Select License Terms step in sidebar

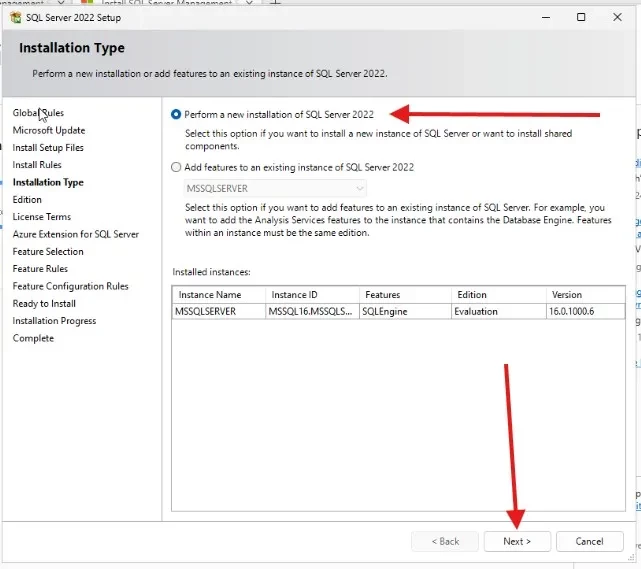(42, 217)
